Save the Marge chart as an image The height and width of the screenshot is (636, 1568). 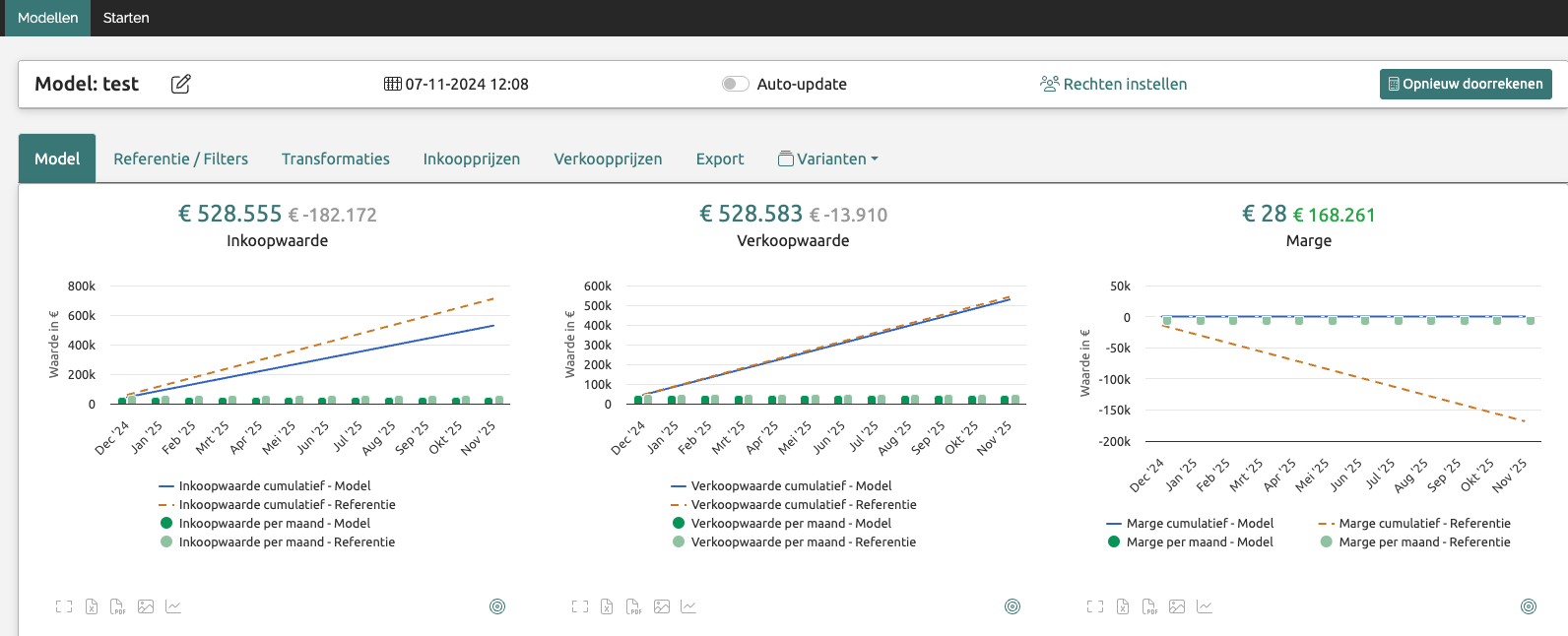tap(1177, 606)
